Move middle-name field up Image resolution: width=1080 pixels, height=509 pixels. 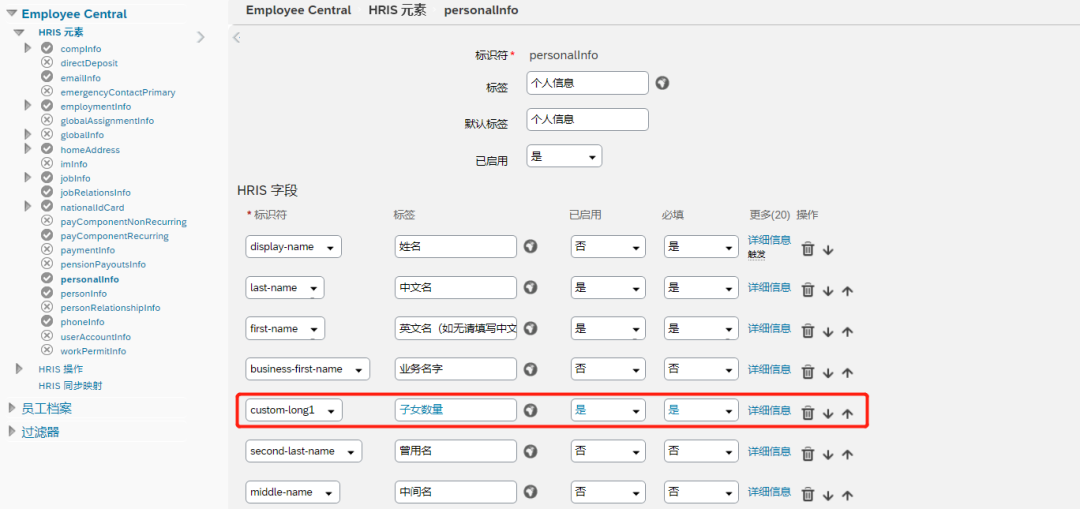tap(847, 495)
